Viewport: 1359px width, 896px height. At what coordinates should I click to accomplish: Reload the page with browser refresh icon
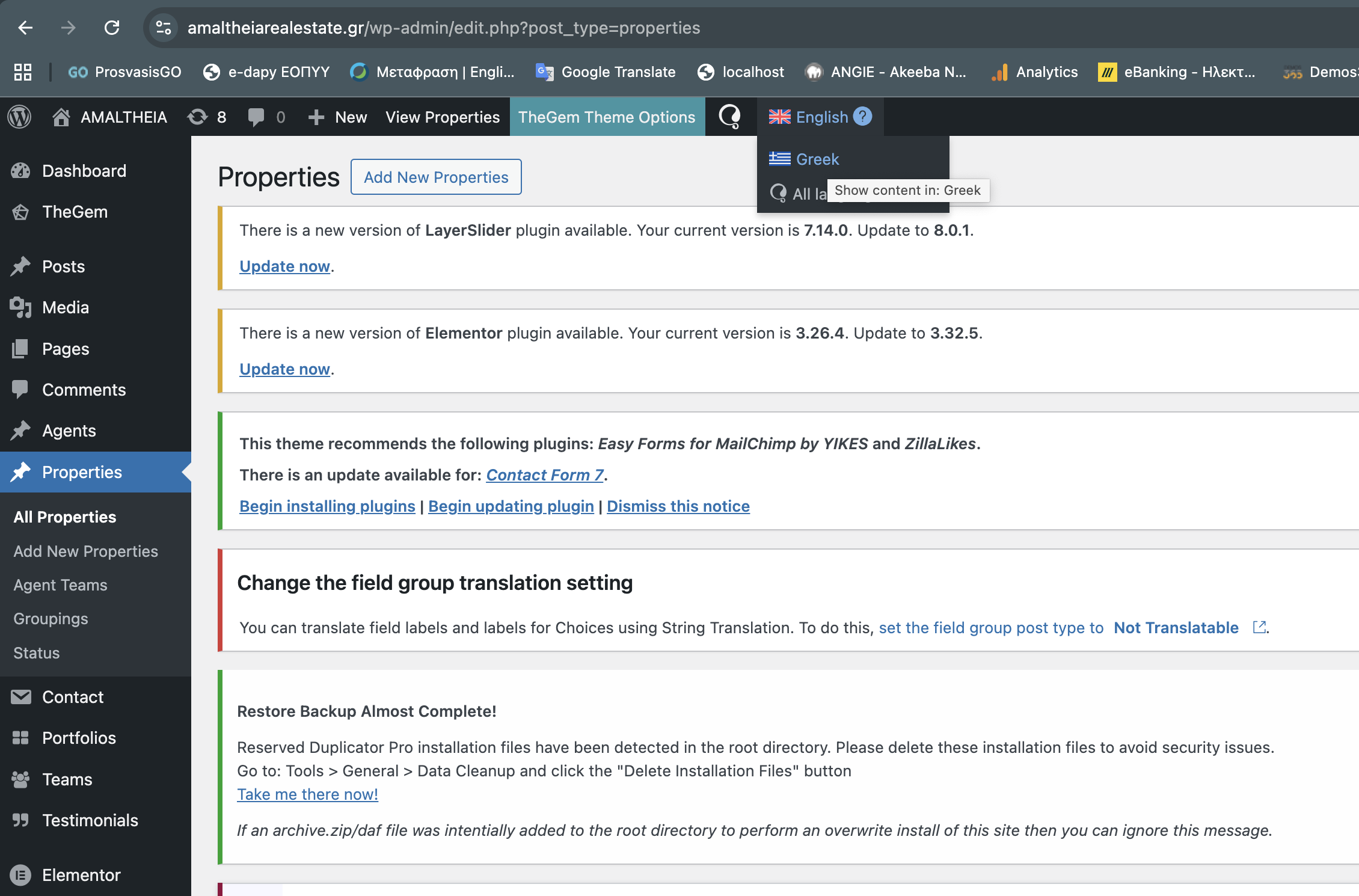coord(112,28)
